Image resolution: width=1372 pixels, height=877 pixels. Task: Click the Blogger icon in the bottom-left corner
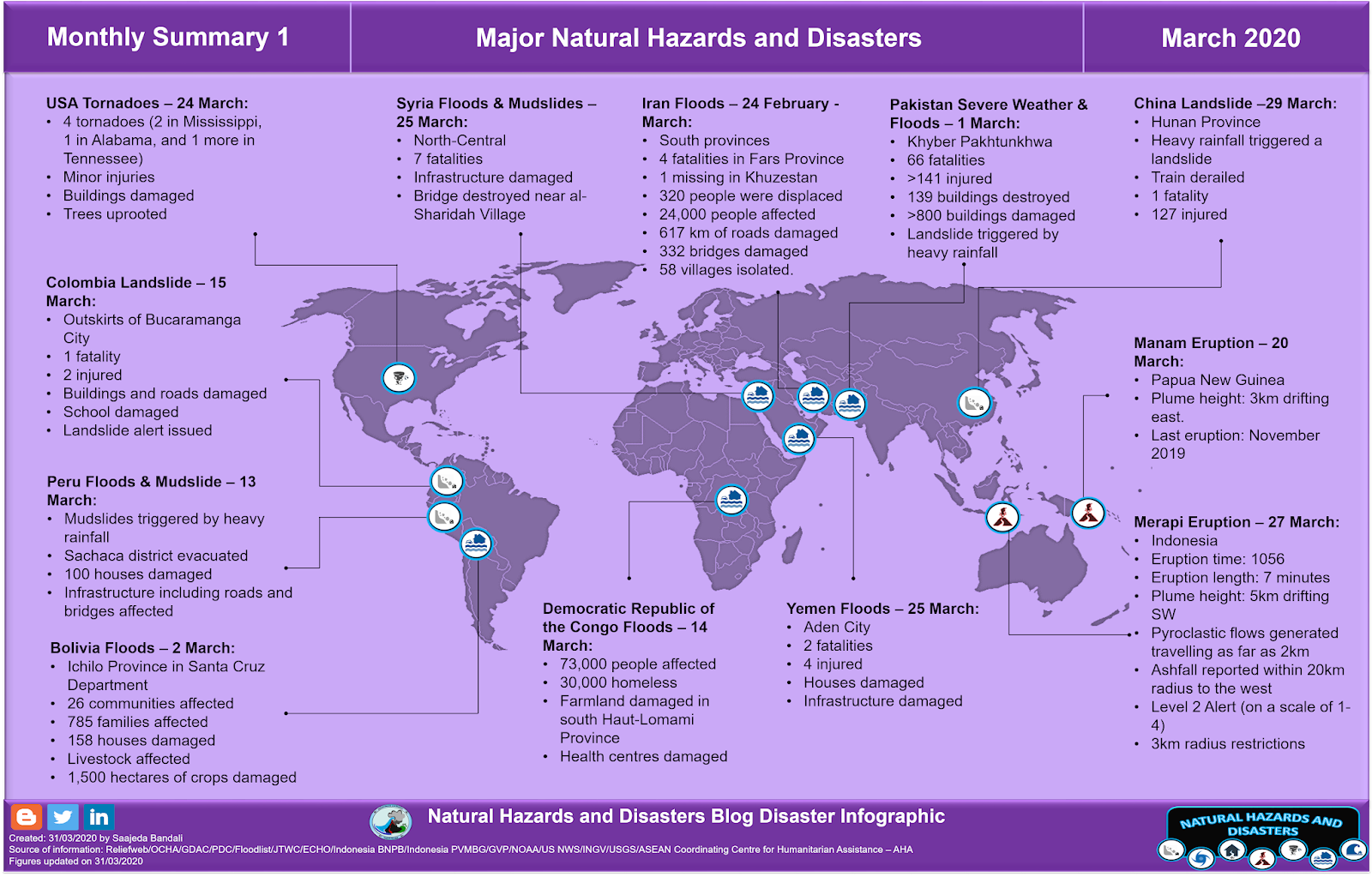(x=26, y=816)
